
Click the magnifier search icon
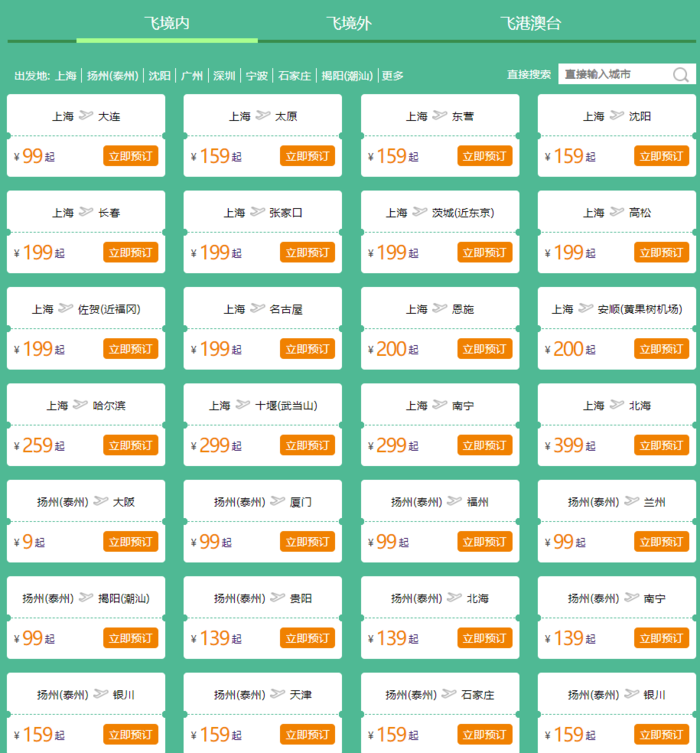(681, 75)
